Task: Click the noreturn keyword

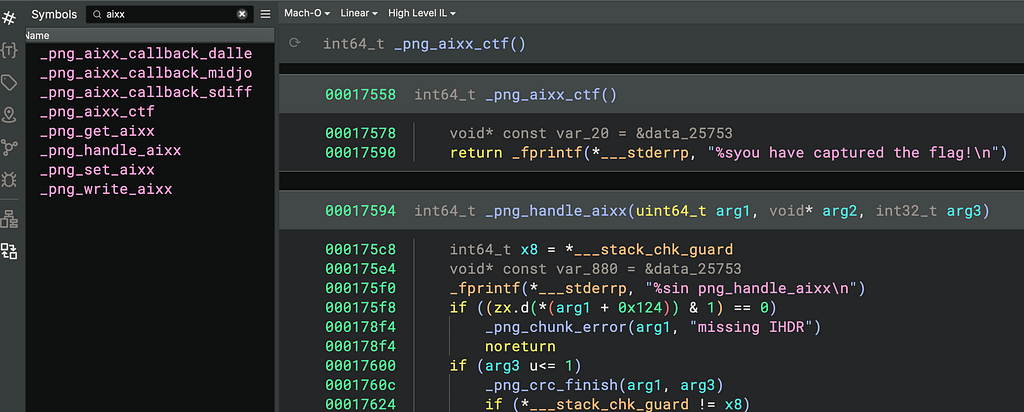Action: pyautogui.click(x=520, y=346)
